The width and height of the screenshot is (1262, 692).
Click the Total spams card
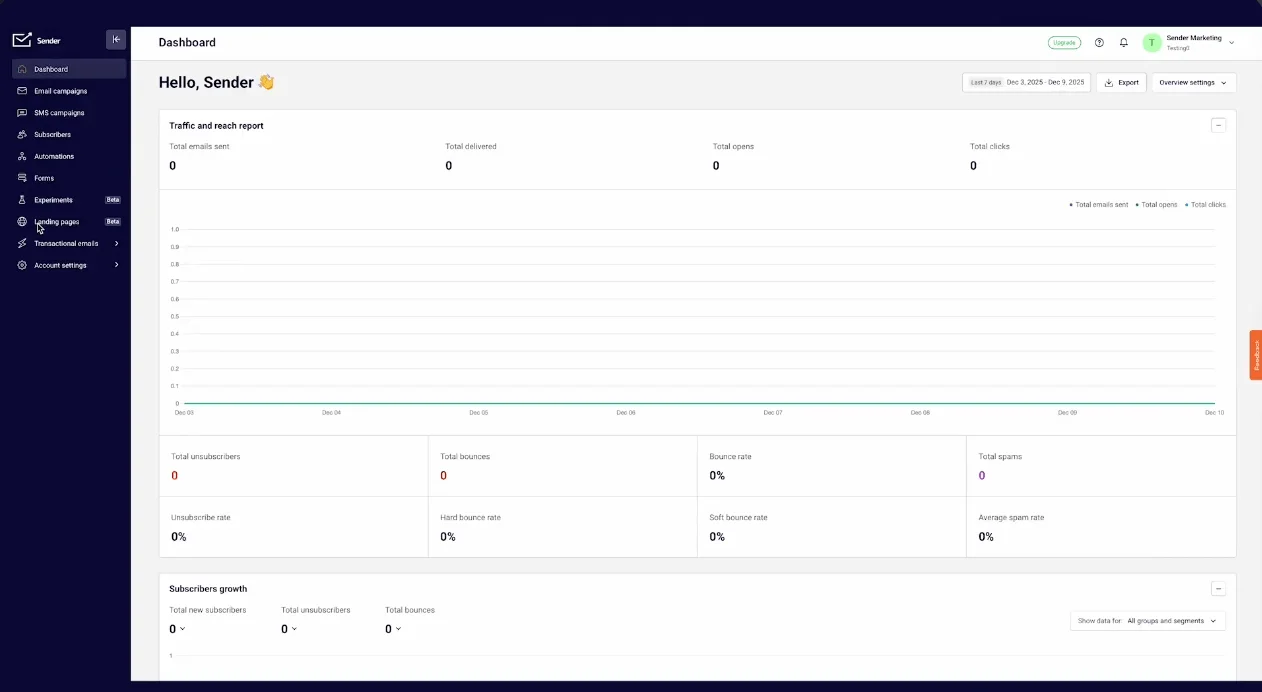1101,466
